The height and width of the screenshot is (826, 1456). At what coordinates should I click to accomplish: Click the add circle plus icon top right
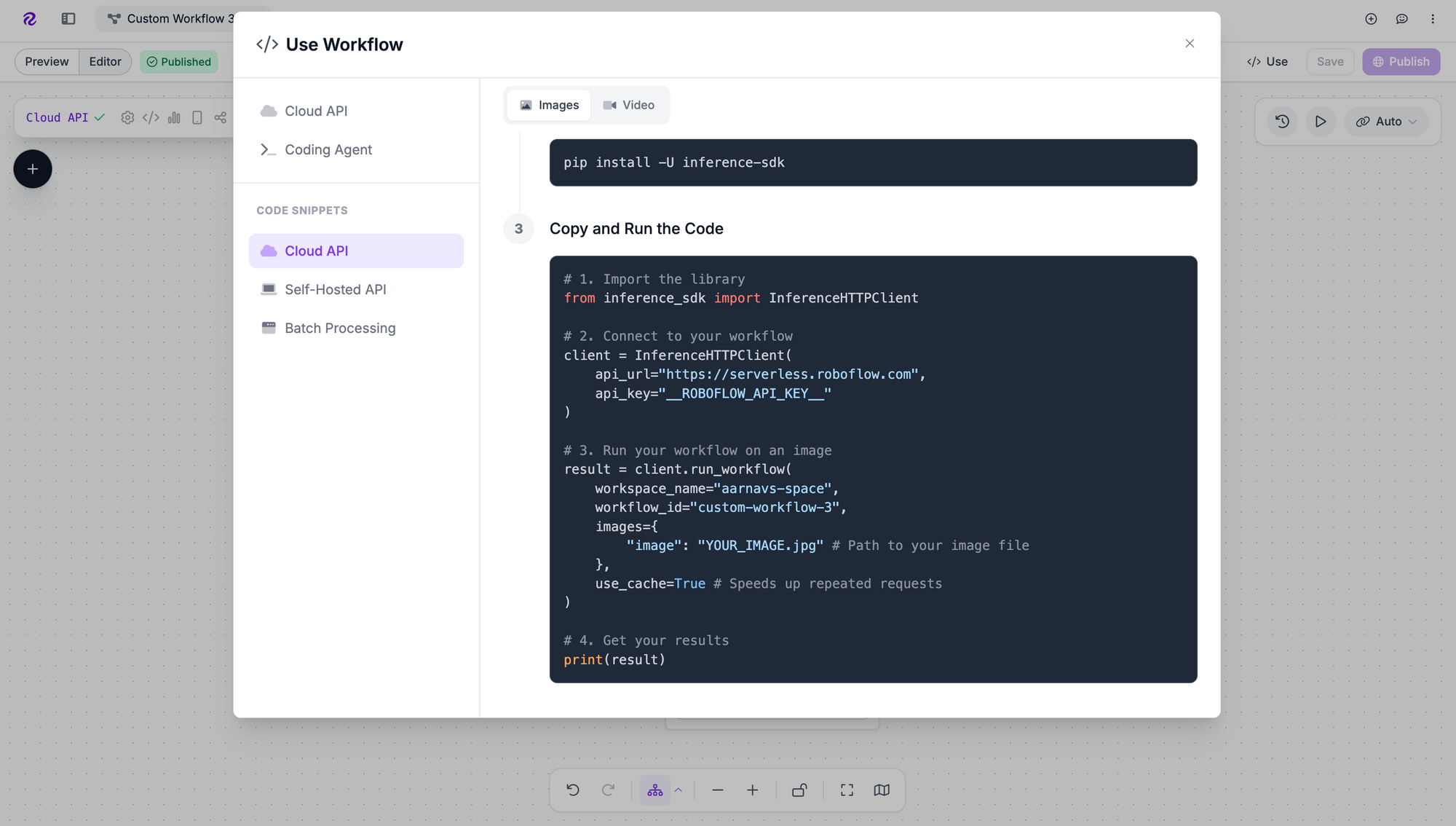[x=1371, y=19]
